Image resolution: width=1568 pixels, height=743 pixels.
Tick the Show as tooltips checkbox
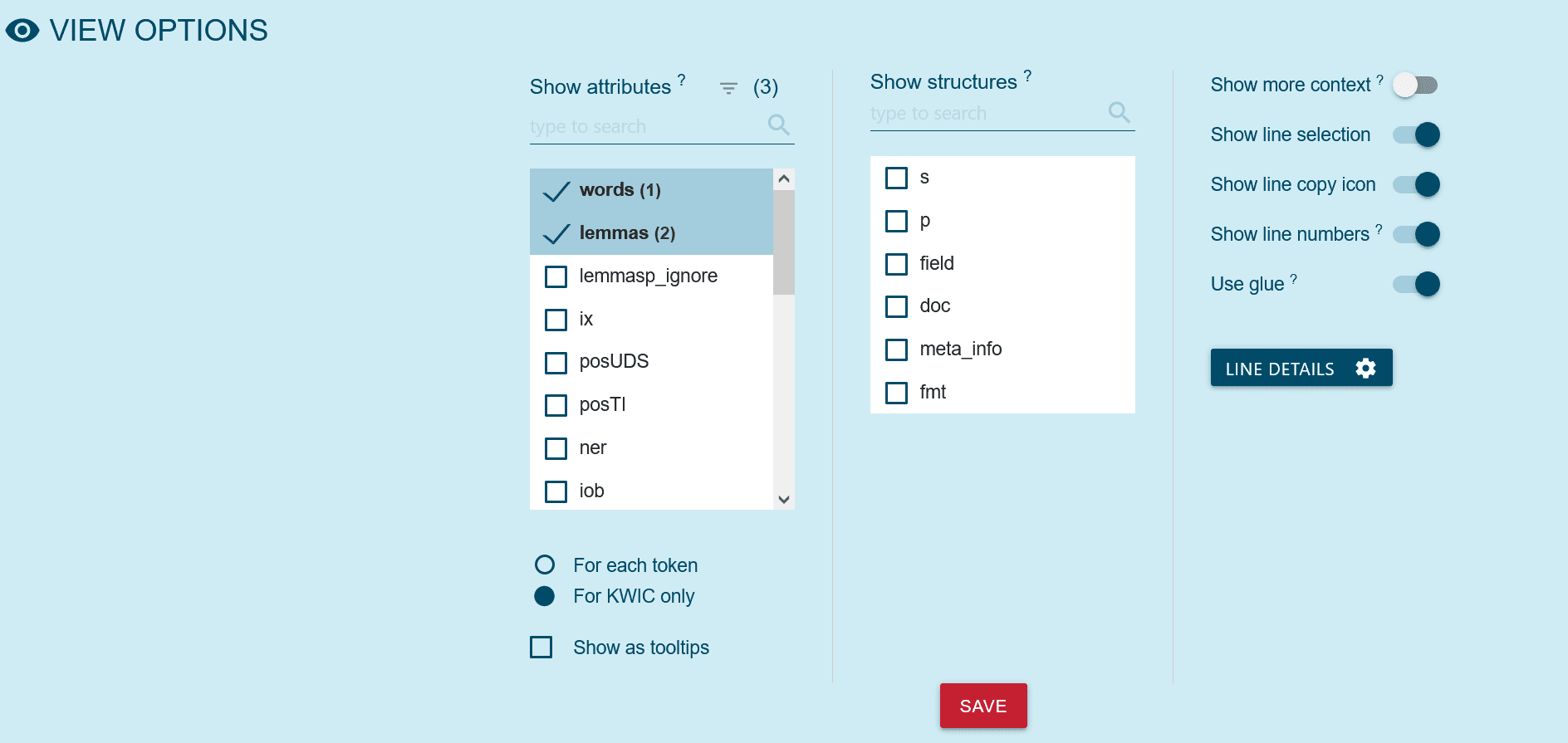541,648
